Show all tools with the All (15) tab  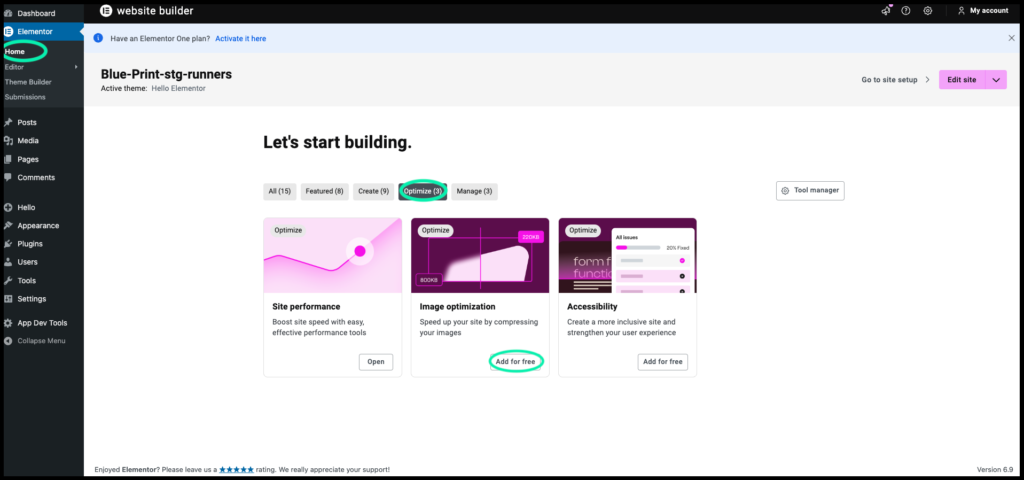pyautogui.click(x=279, y=191)
